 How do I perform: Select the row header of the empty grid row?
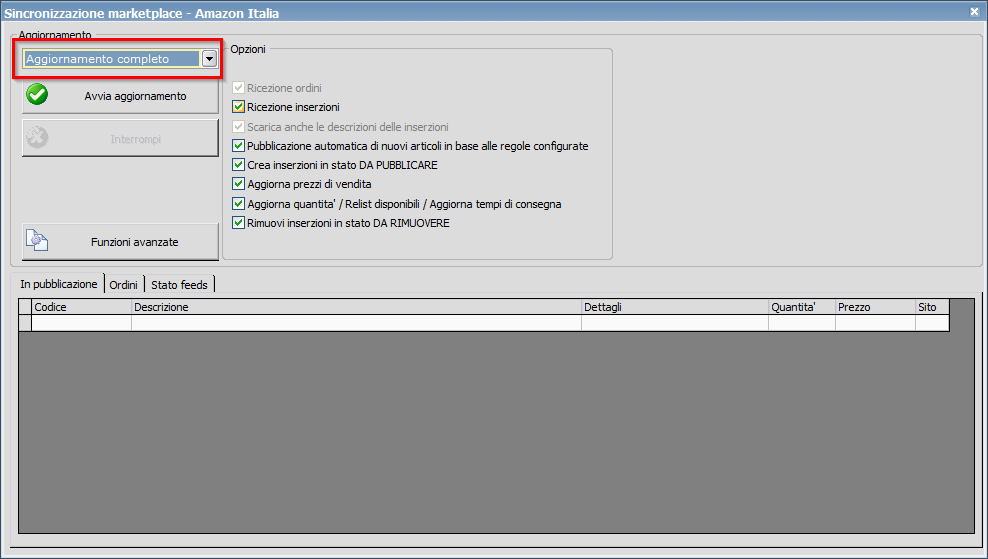(x=25, y=323)
